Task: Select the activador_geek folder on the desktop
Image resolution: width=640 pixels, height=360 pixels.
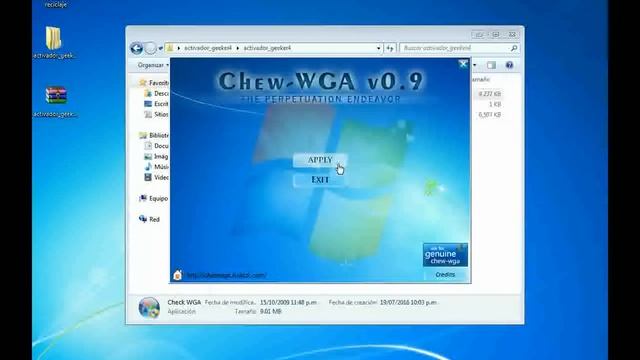Action: click(x=54, y=43)
